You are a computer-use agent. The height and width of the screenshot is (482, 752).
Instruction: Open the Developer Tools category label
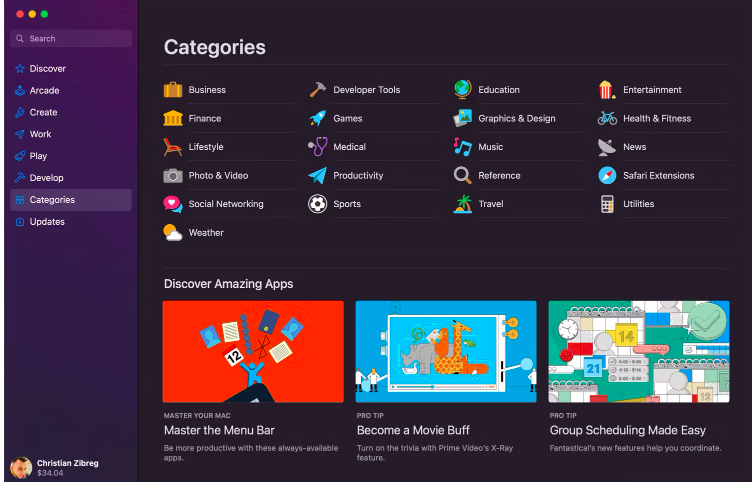[x=367, y=90]
